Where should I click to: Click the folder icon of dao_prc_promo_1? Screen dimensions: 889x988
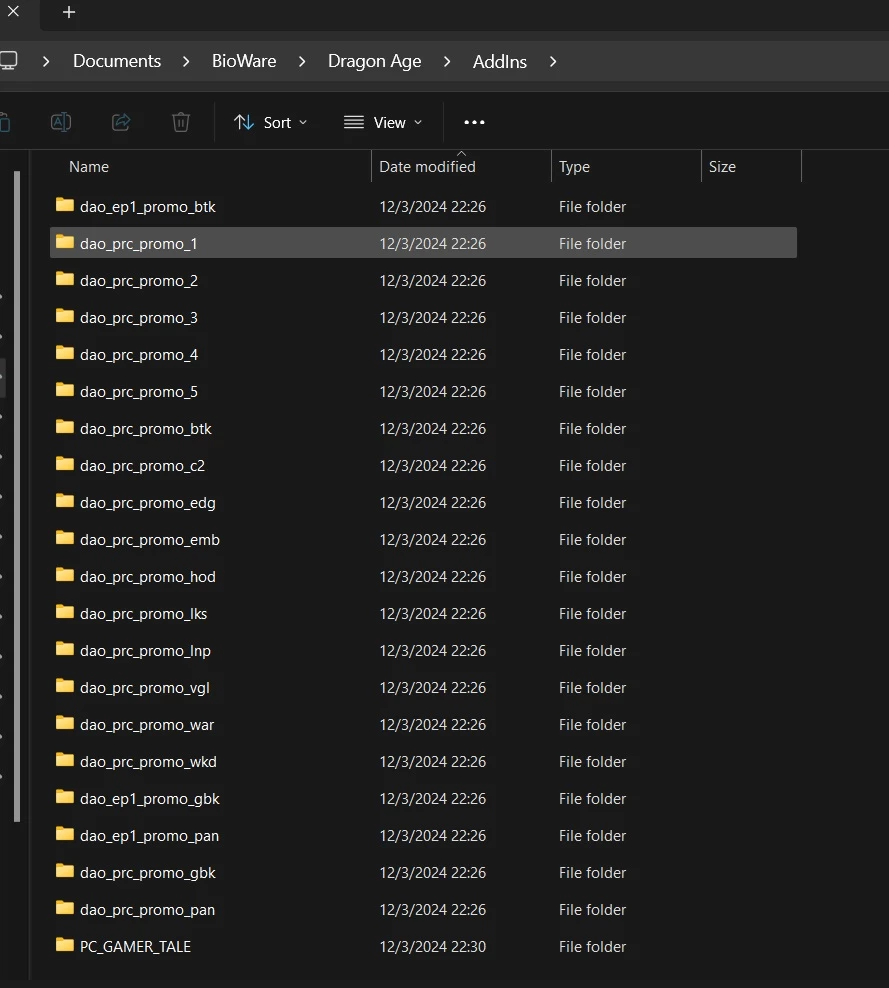coord(65,242)
